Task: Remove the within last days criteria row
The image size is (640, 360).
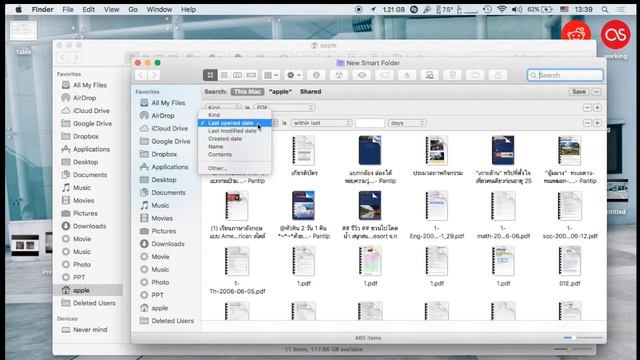Action: 587,123
